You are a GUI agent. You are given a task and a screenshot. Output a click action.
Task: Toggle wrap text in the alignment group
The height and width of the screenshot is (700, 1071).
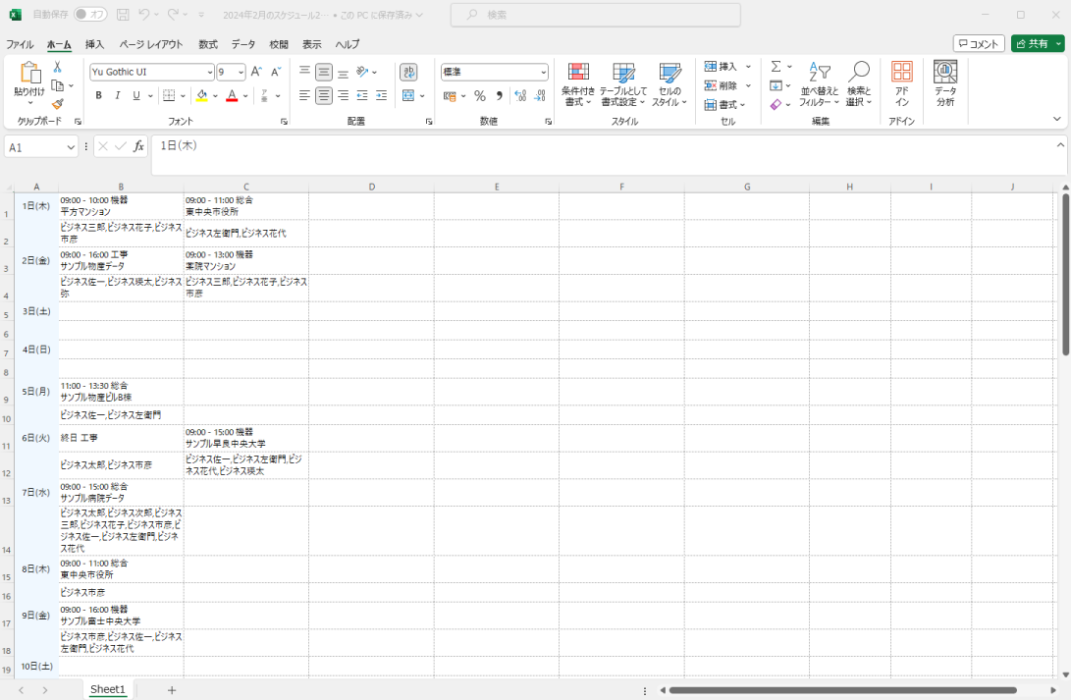(408, 72)
